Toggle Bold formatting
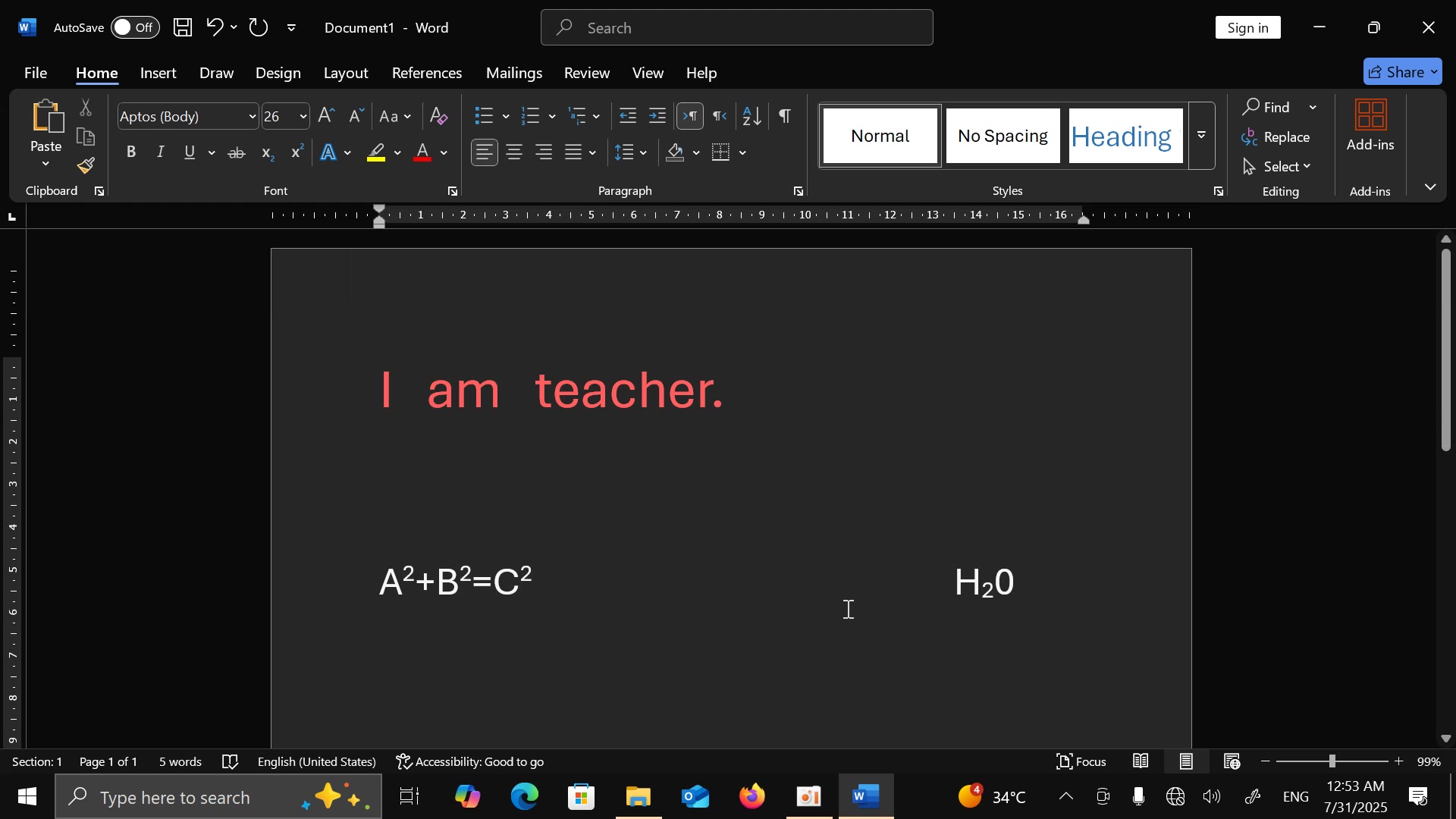The width and height of the screenshot is (1456, 819). pos(131,152)
